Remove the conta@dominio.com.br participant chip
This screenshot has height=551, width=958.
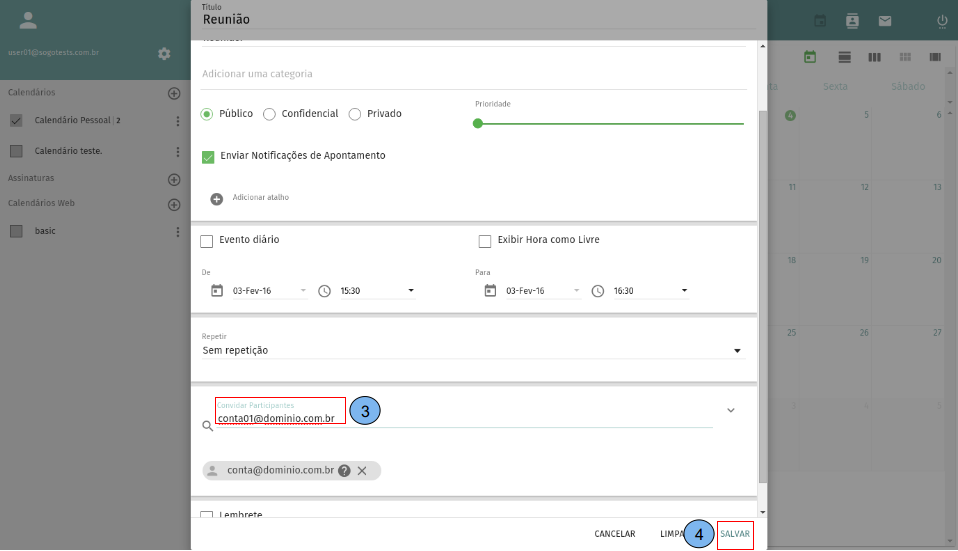[x=362, y=471]
